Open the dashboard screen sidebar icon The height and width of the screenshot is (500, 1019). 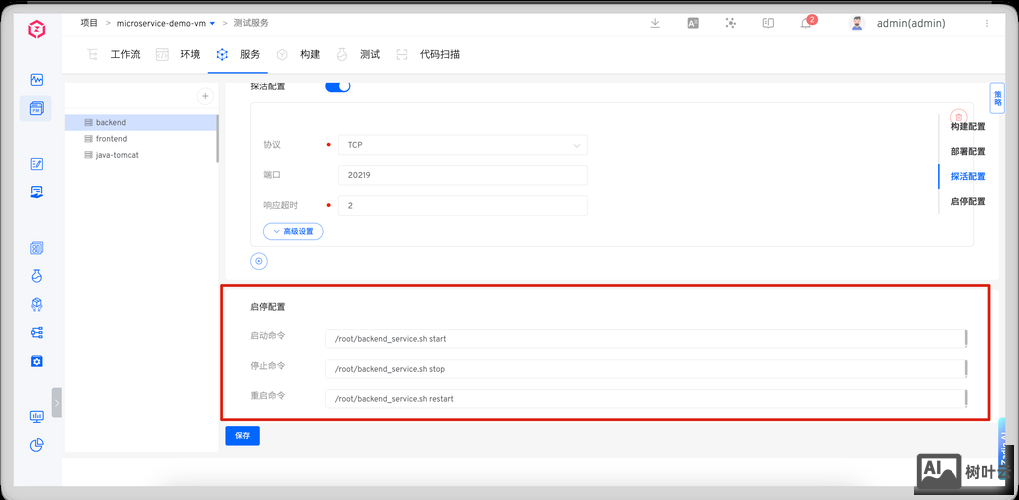pos(36,417)
